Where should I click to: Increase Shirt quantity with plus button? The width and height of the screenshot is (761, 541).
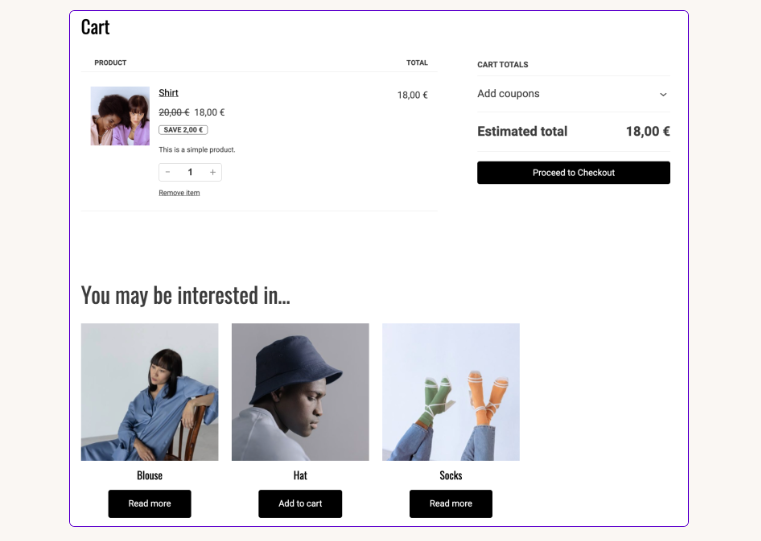(212, 172)
